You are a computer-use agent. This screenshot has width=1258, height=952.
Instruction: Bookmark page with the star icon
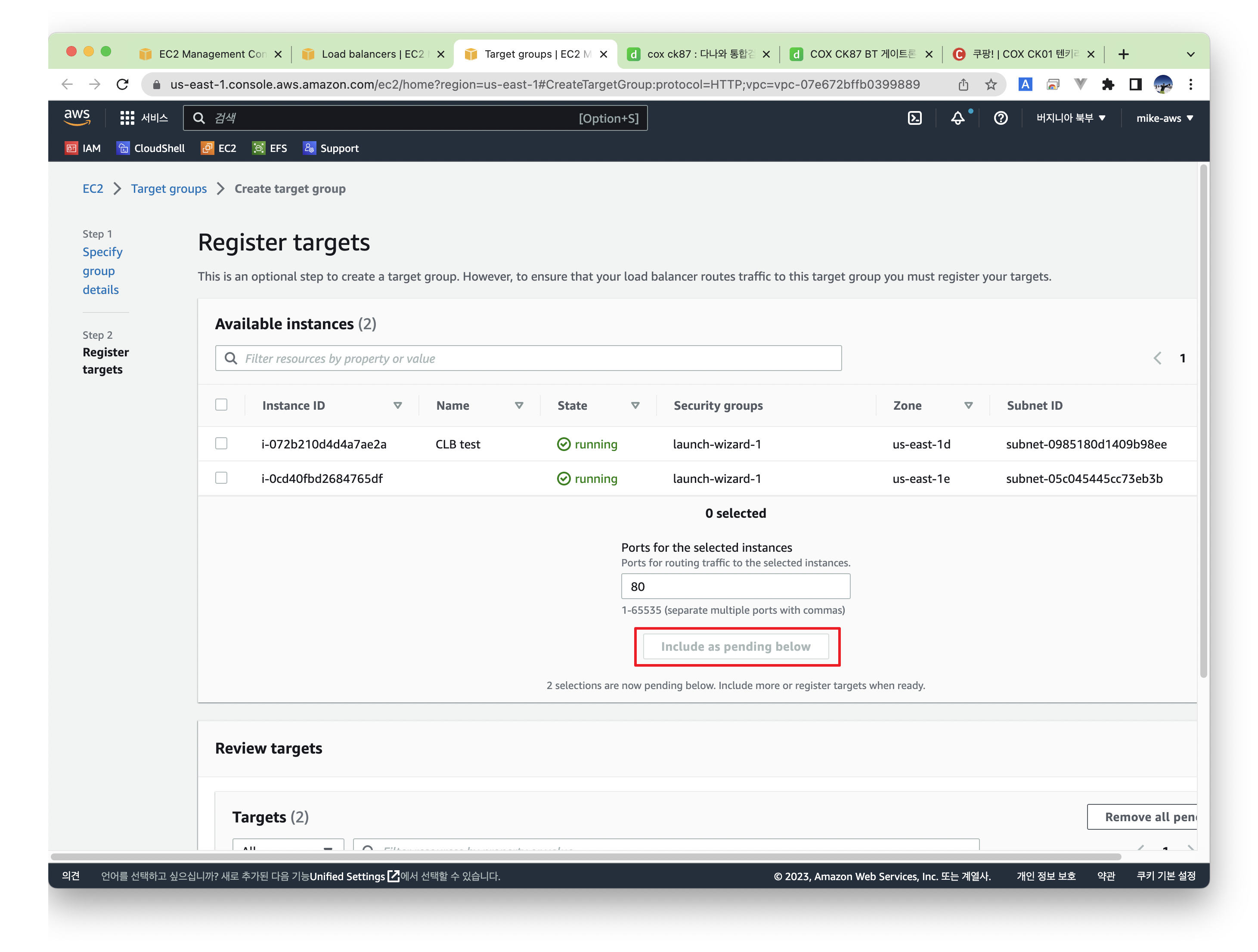pyautogui.click(x=991, y=85)
